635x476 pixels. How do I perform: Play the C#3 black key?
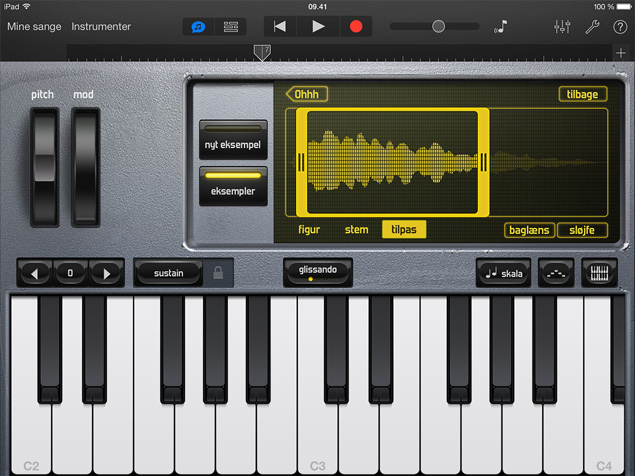(x=336, y=349)
